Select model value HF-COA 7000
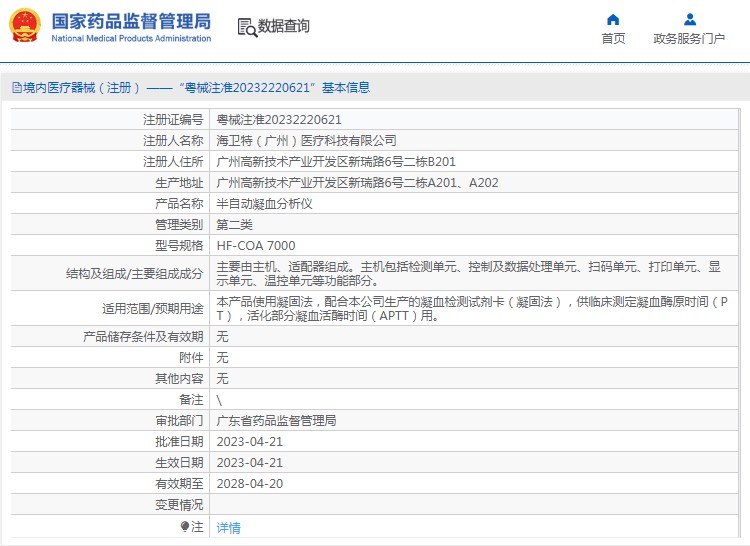The image size is (750, 546). pos(256,246)
